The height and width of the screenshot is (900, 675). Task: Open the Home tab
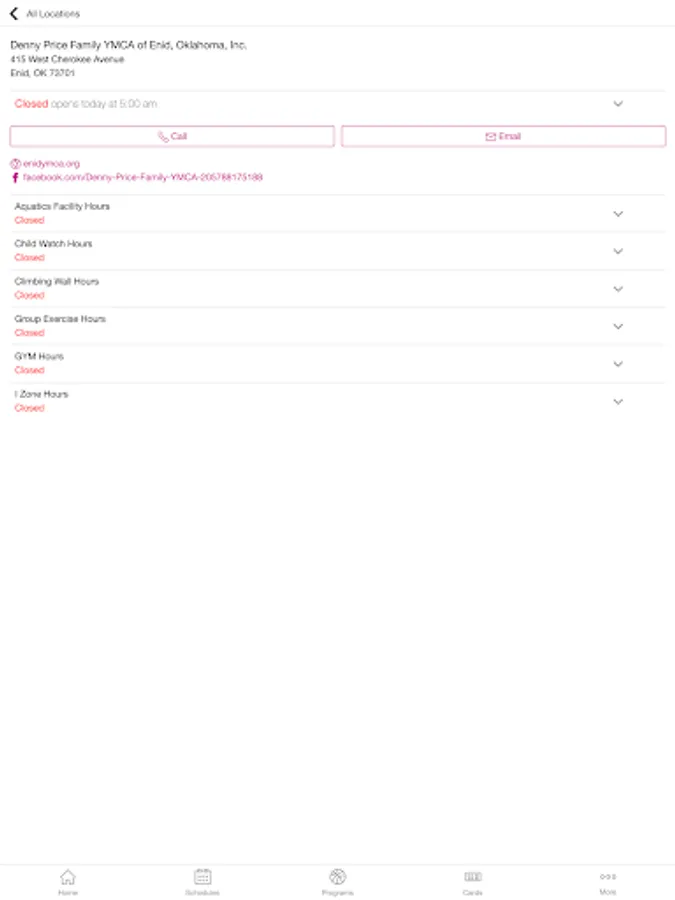click(68, 882)
